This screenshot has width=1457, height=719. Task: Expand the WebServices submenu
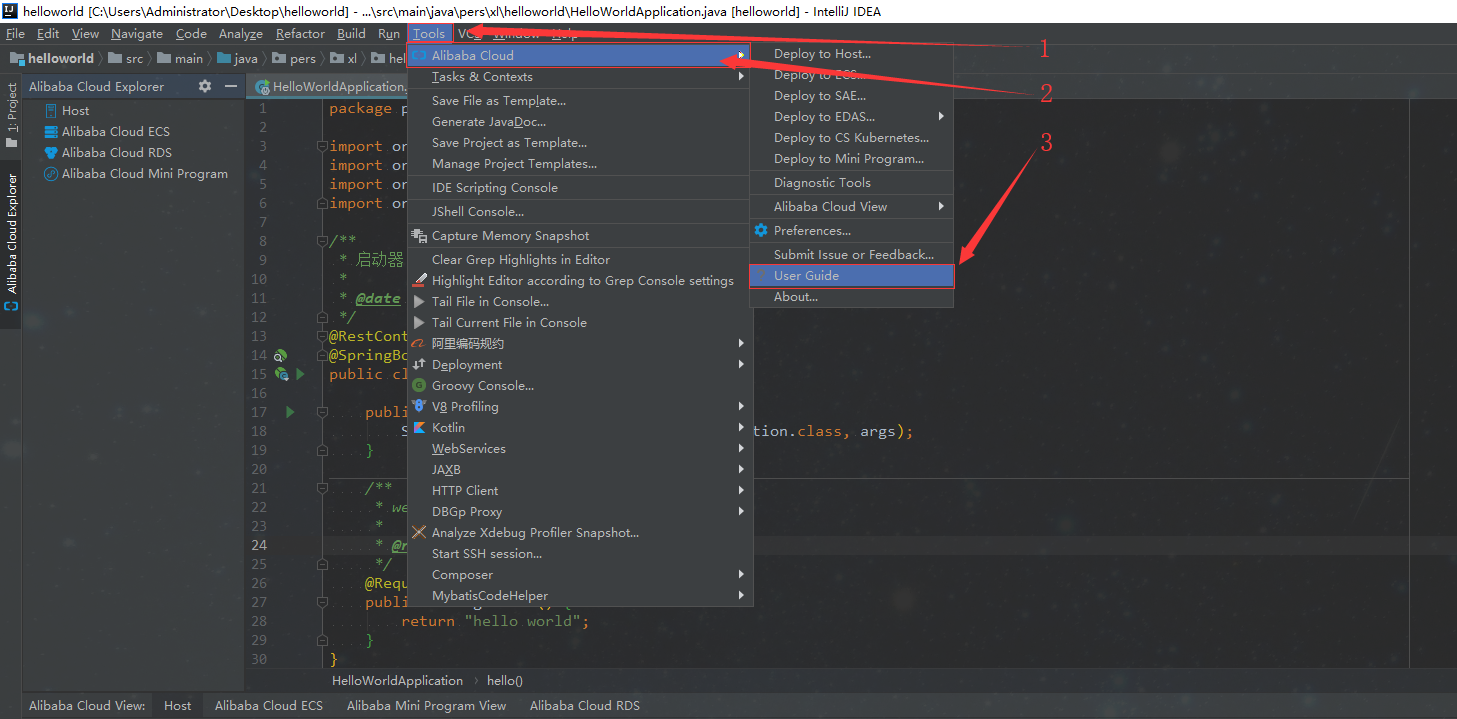[x=741, y=448]
